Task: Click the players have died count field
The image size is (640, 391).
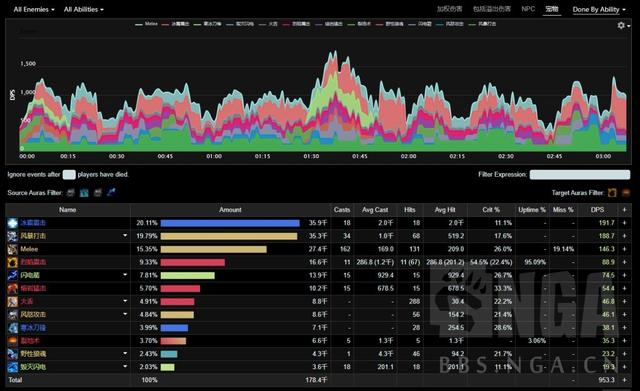Action: point(69,175)
